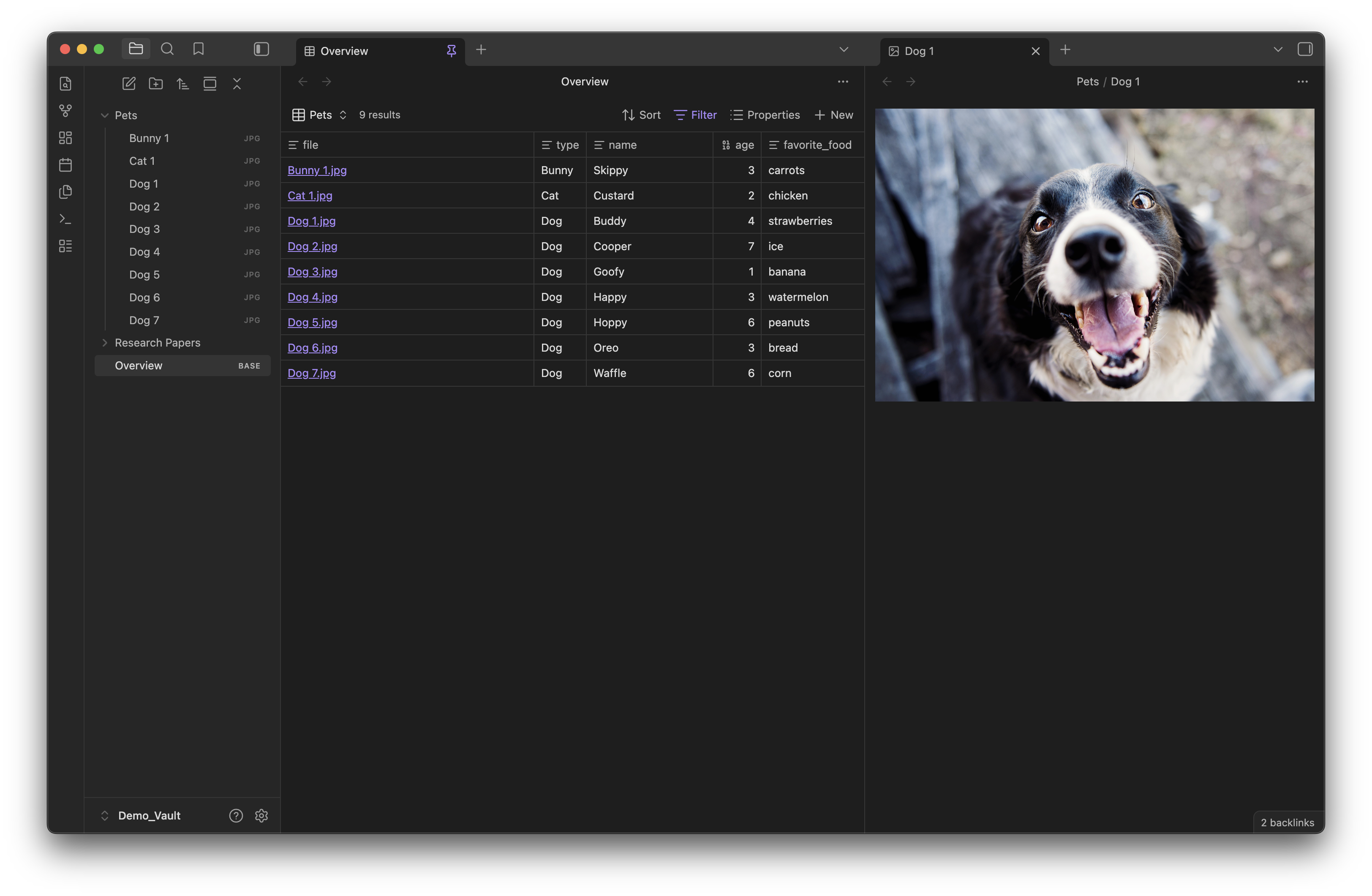Click the new folder icon

click(x=155, y=84)
